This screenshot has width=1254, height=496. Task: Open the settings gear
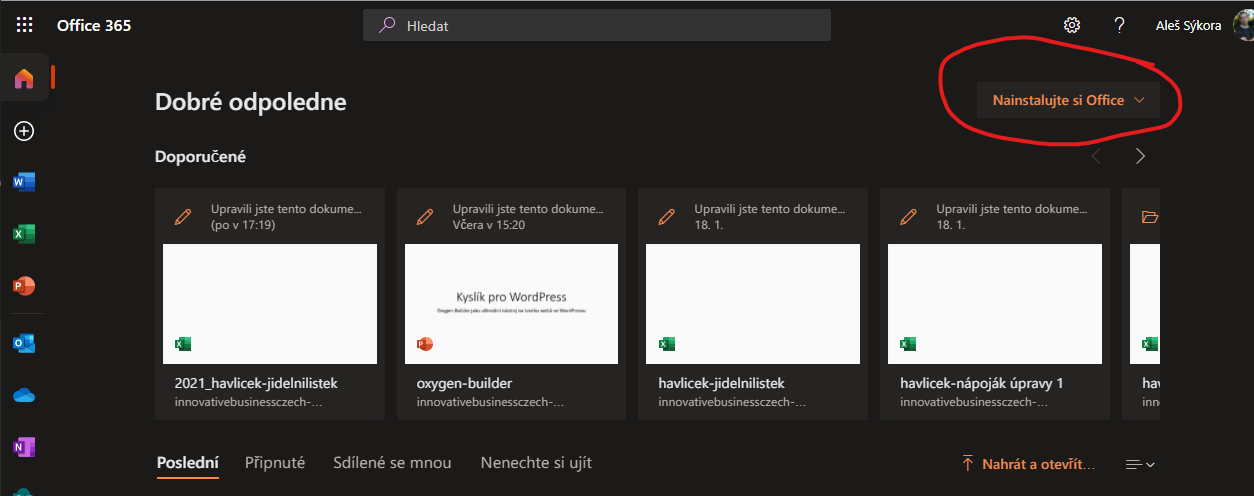pos(1072,25)
